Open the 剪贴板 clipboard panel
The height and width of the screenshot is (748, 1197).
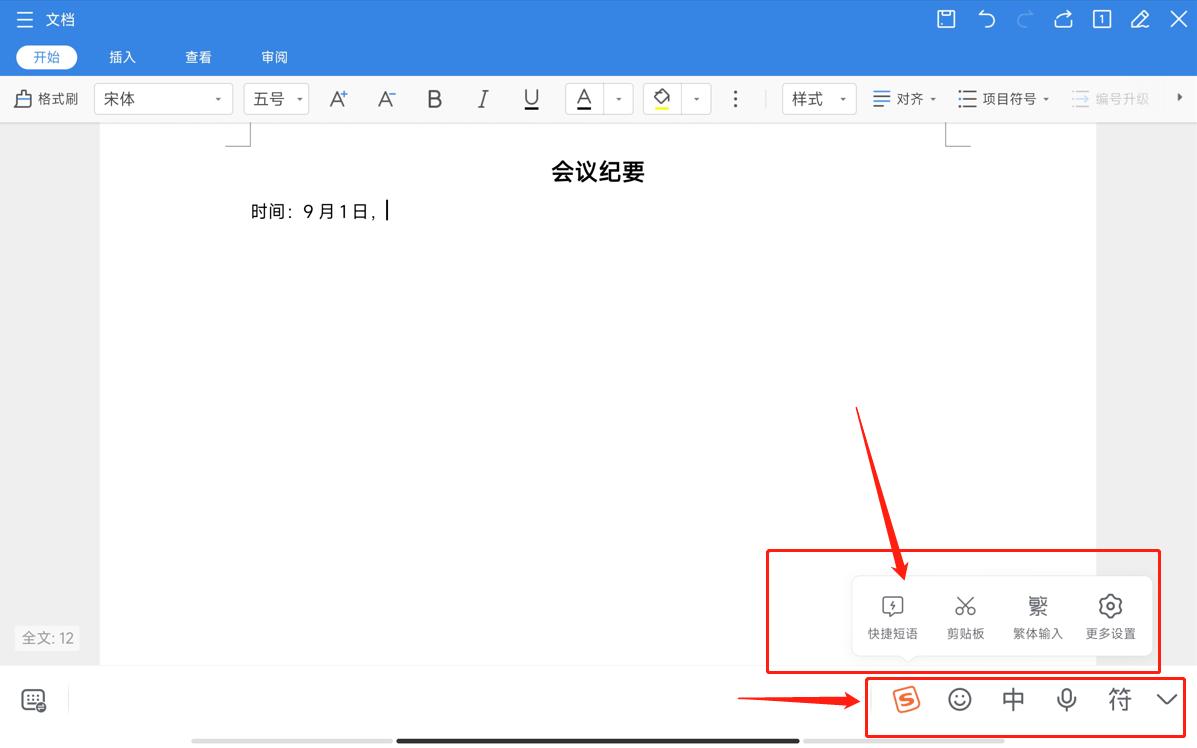click(x=964, y=614)
